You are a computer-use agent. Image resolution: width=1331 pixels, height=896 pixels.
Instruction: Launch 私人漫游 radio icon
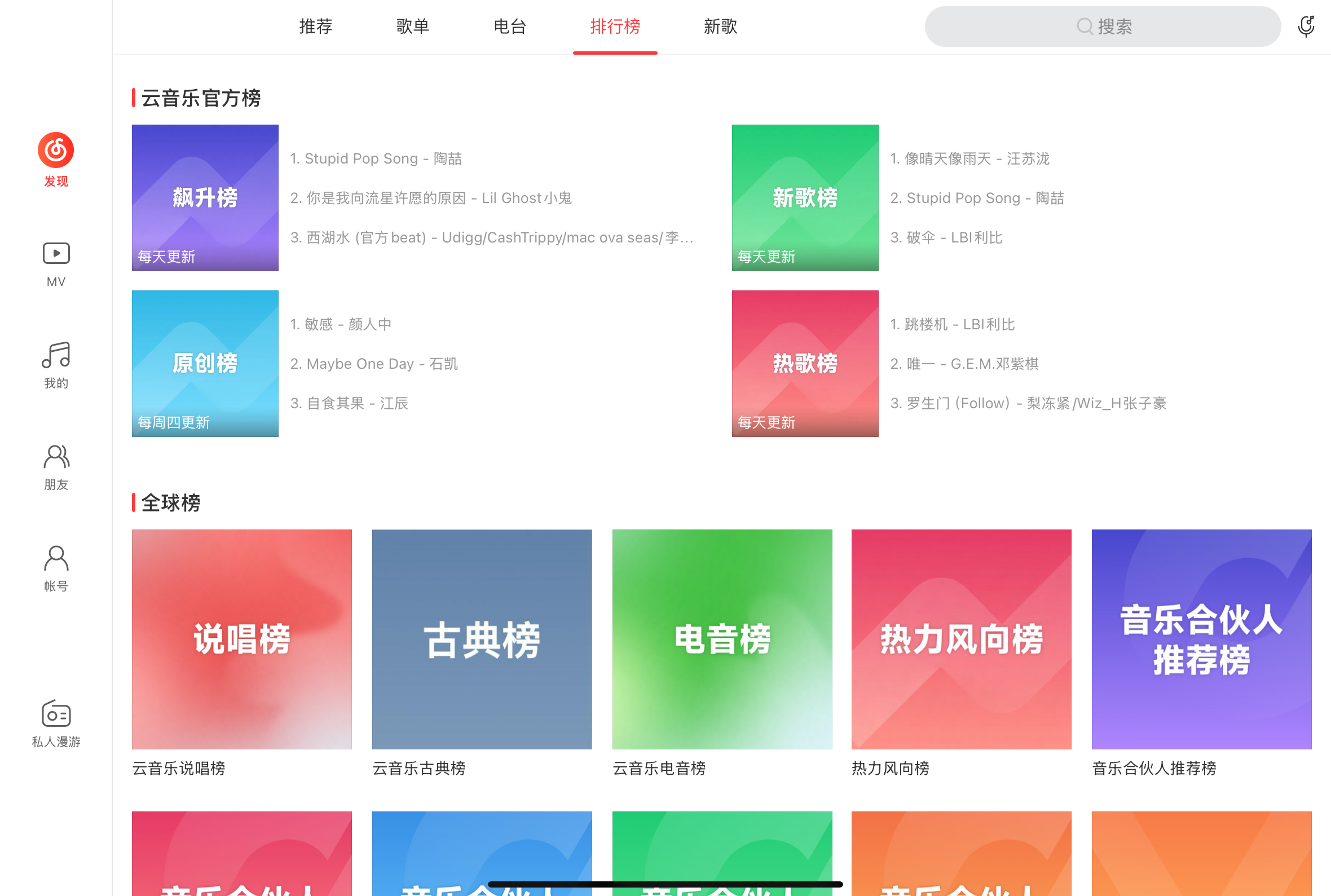pos(56,714)
